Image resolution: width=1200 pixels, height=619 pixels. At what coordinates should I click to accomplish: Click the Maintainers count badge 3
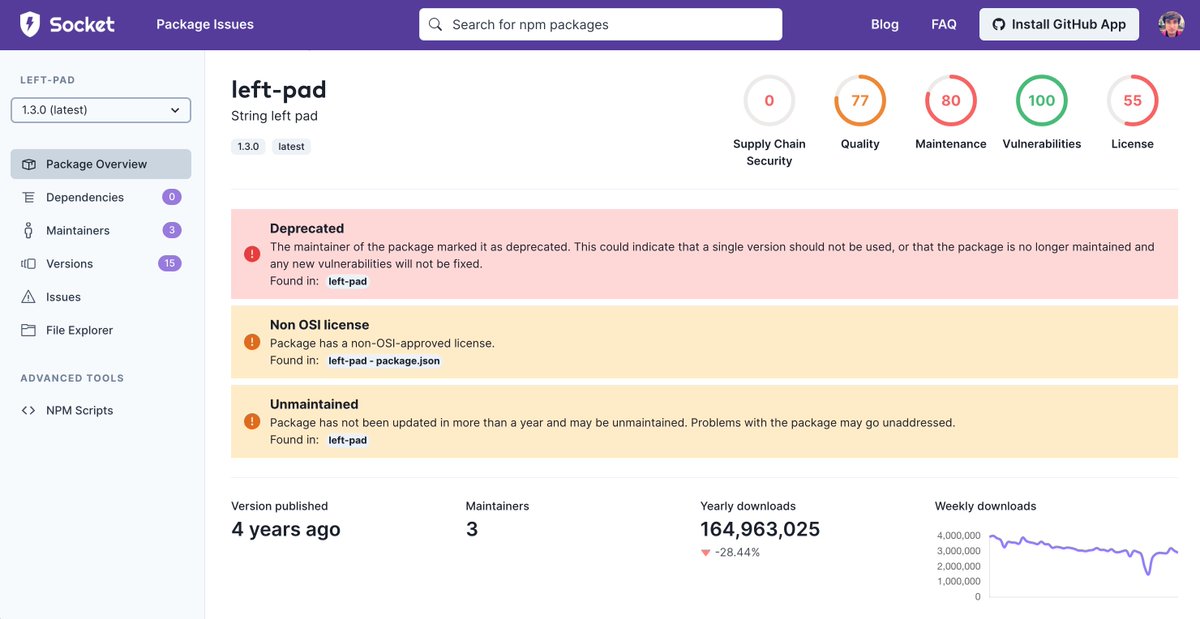[x=172, y=230]
